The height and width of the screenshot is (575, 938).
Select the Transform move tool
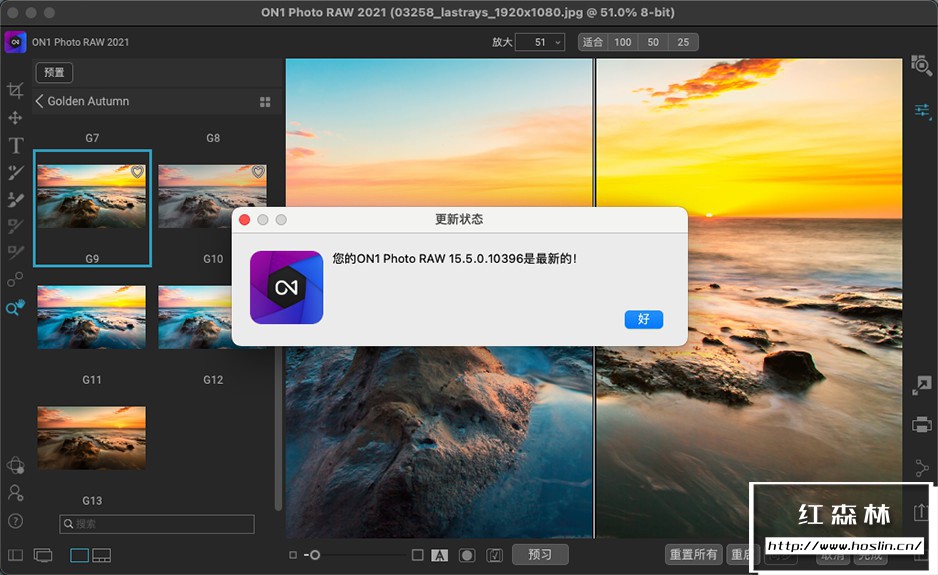[x=15, y=118]
